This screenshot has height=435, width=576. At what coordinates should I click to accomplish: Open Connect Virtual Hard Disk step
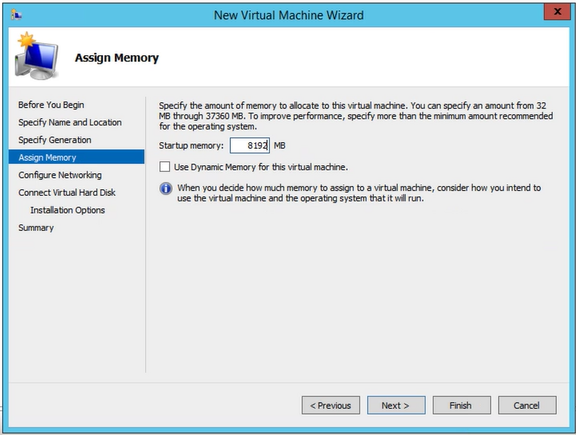(x=67, y=193)
